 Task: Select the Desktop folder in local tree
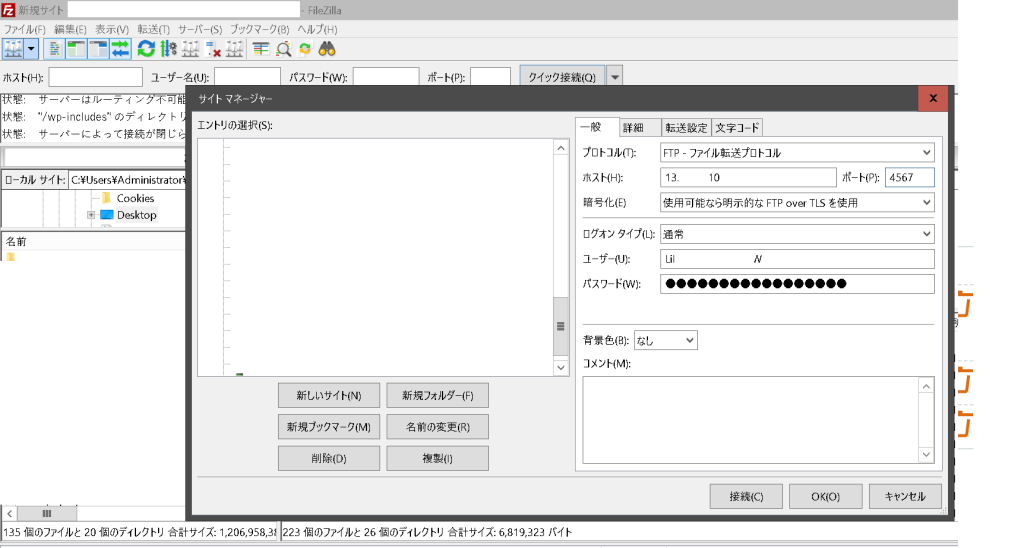136,215
